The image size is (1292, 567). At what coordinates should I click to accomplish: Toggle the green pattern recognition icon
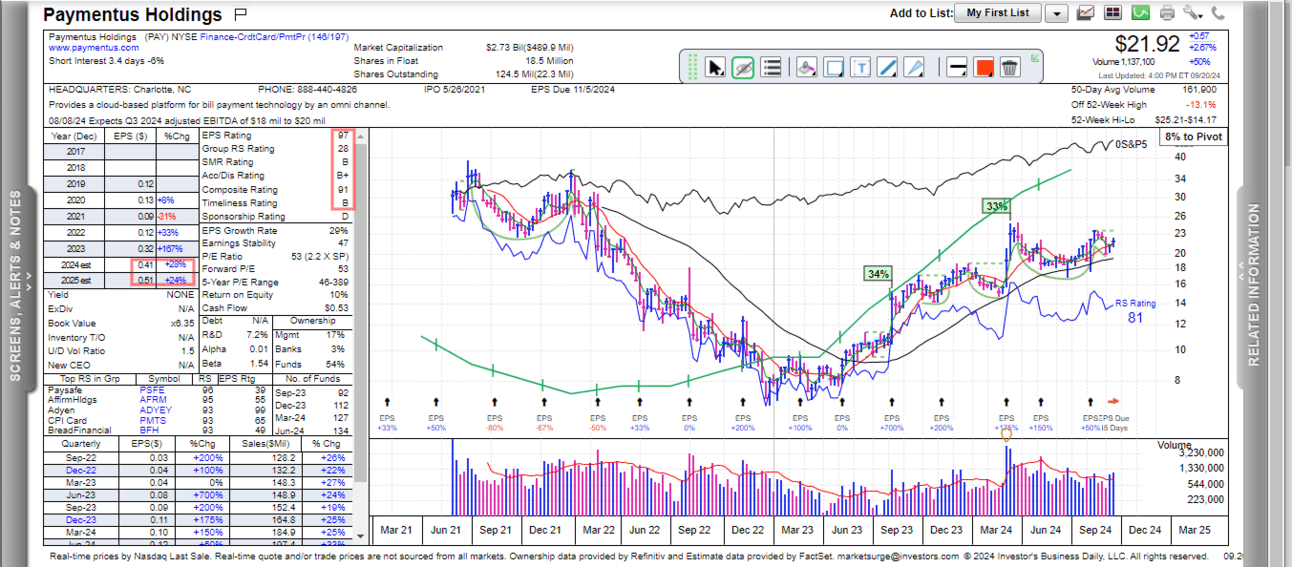(x=1140, y=13)
